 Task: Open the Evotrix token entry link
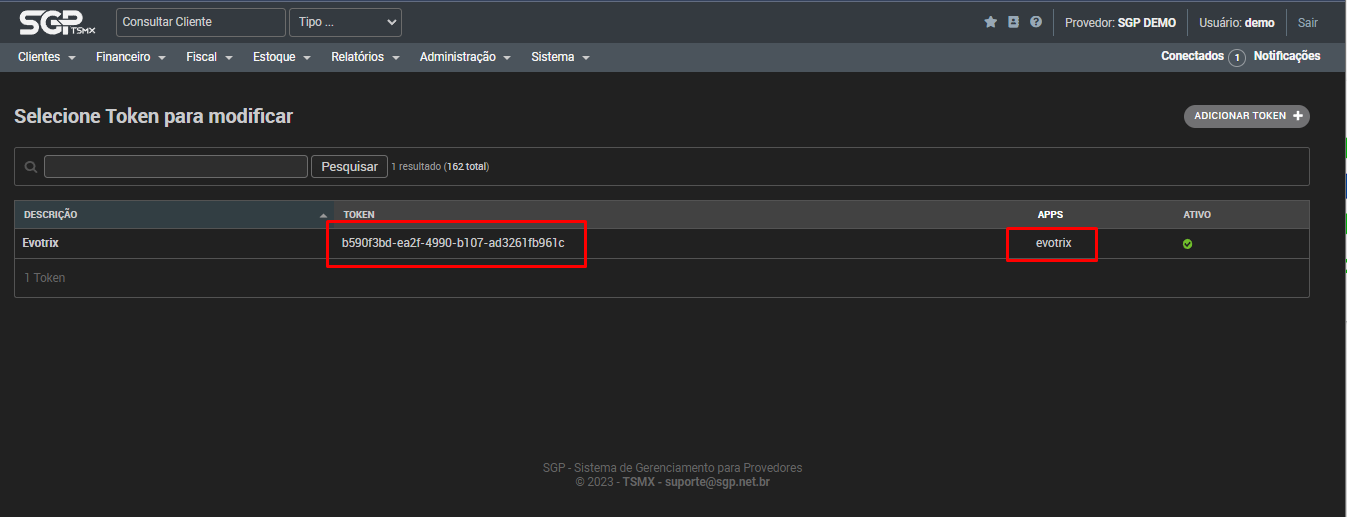click(x=41, y=243)
